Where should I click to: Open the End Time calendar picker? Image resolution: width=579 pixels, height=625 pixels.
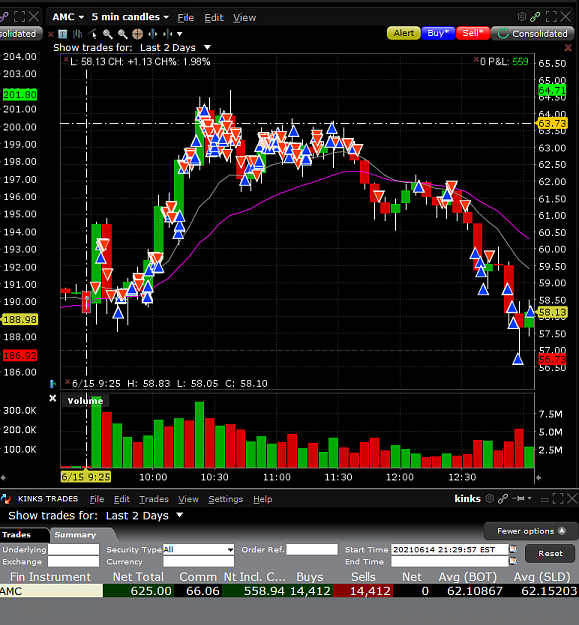point(513,561)
